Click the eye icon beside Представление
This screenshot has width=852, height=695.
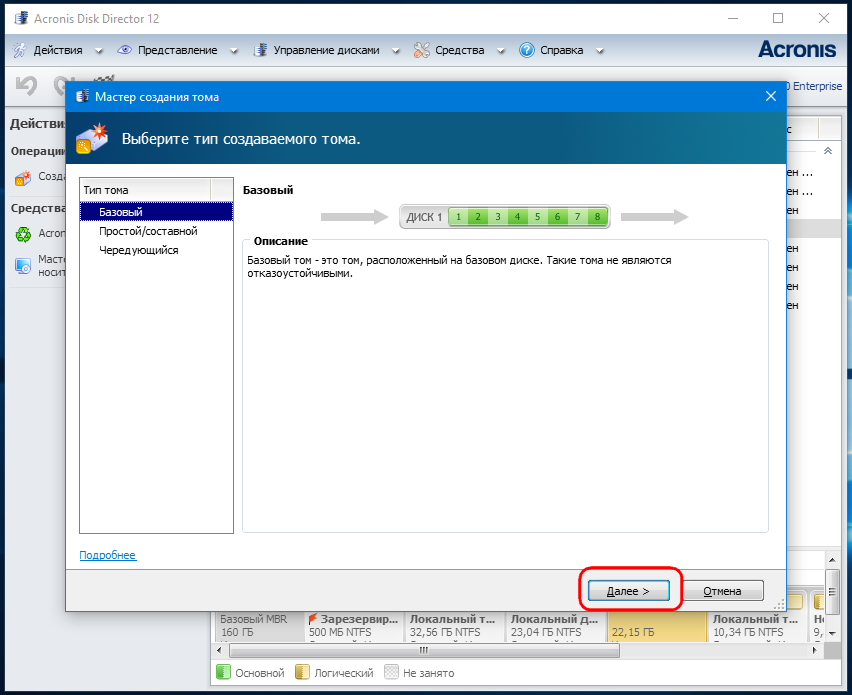point(125,50)
